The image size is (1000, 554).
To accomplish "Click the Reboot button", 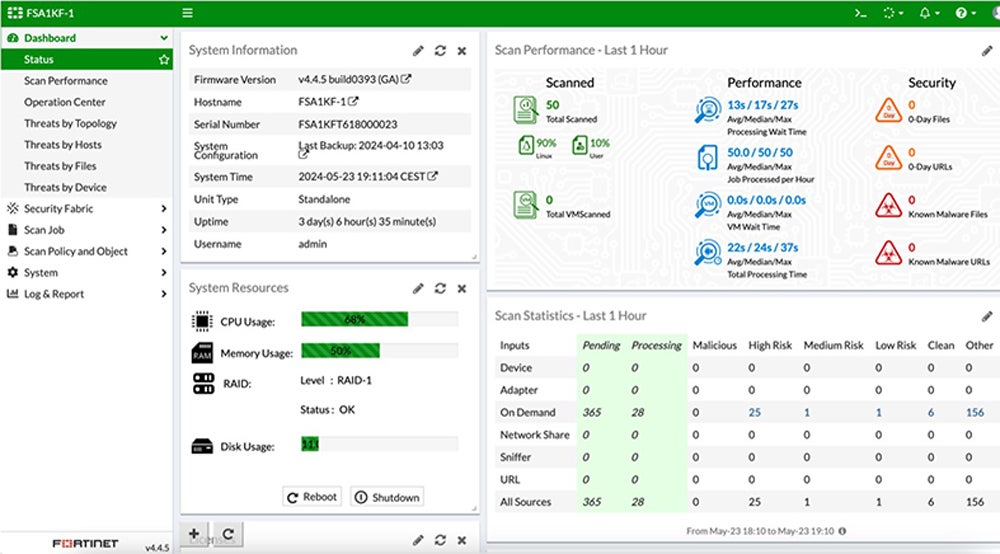I will tap(312, 497).
